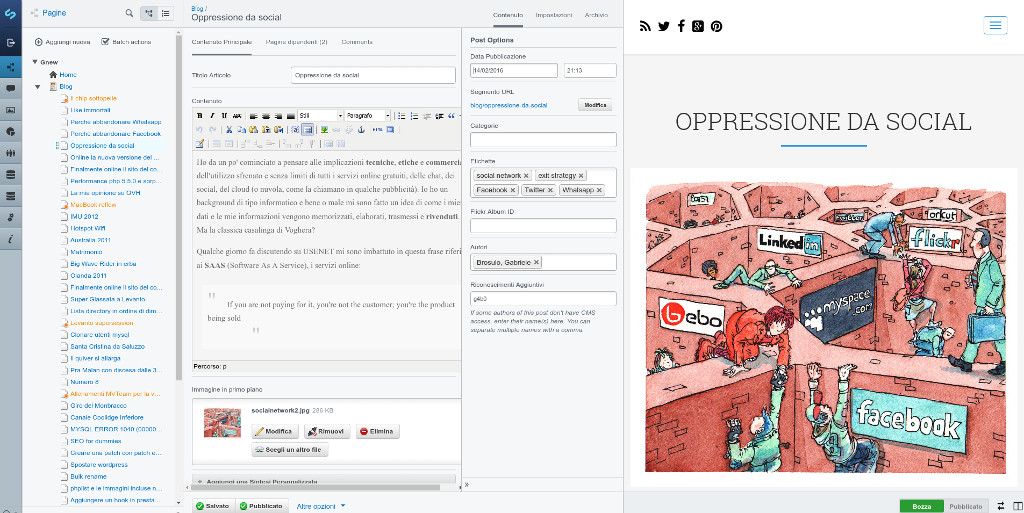Image resolution: width=1024 pixels, height=513 pixels.
Task: Click the Rimuovi image button
Action: (327, 431)
